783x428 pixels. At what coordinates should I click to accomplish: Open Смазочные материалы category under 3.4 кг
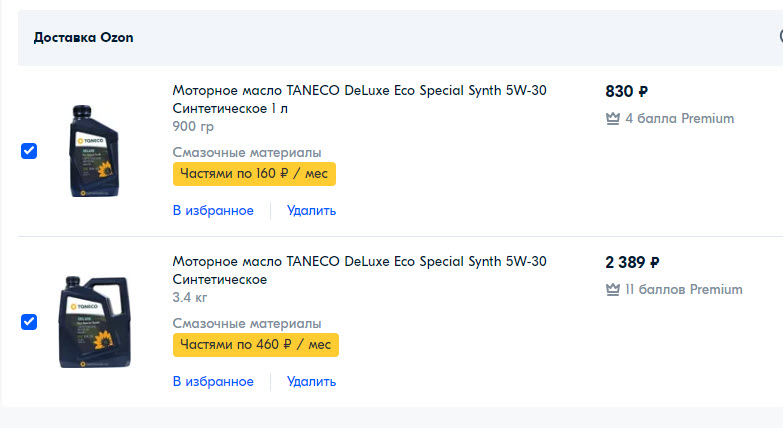pyautogui.click(x=247, y=323)
